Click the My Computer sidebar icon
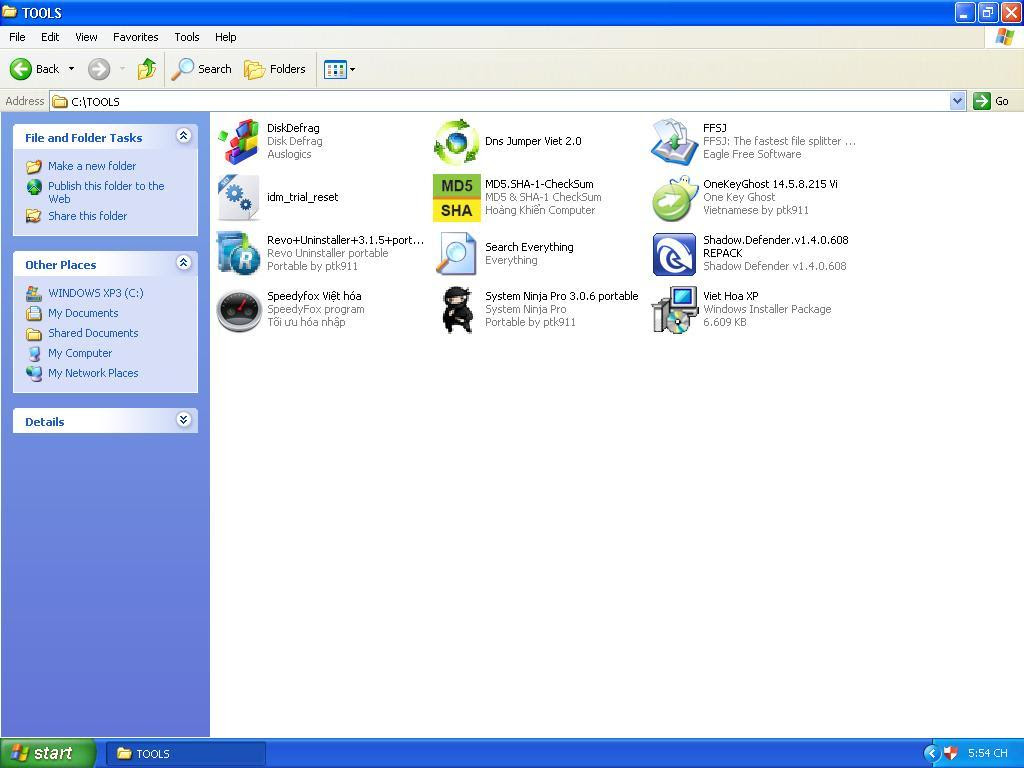Image resolution: width=1024 pixels, height=768 pixels. pyautogui.click(x=34, y=353)
